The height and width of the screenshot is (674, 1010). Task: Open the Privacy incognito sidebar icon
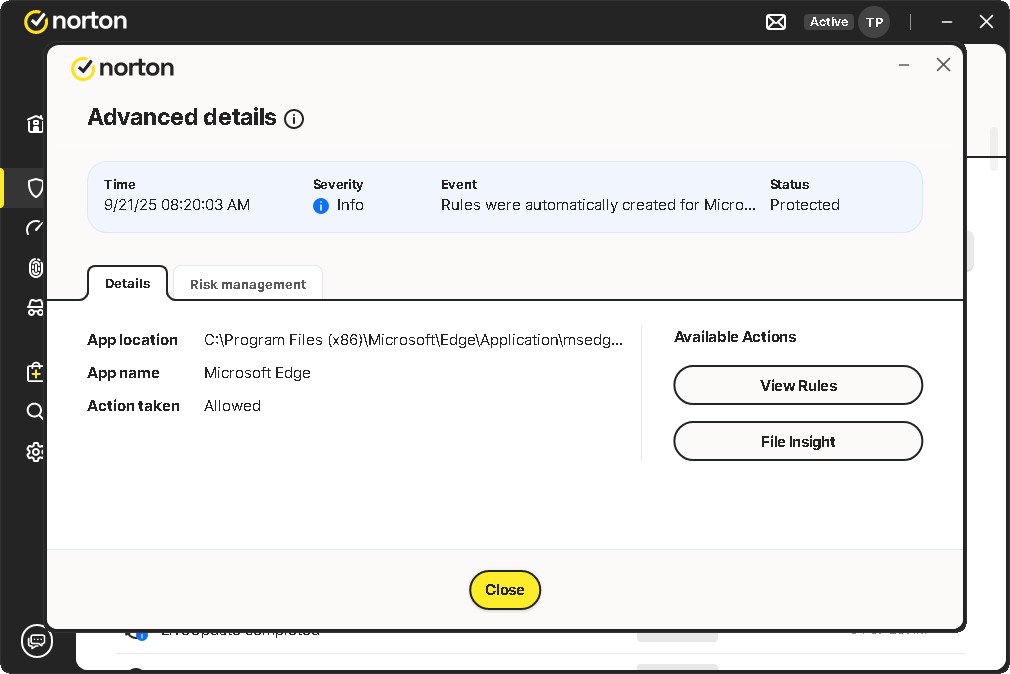35,308
